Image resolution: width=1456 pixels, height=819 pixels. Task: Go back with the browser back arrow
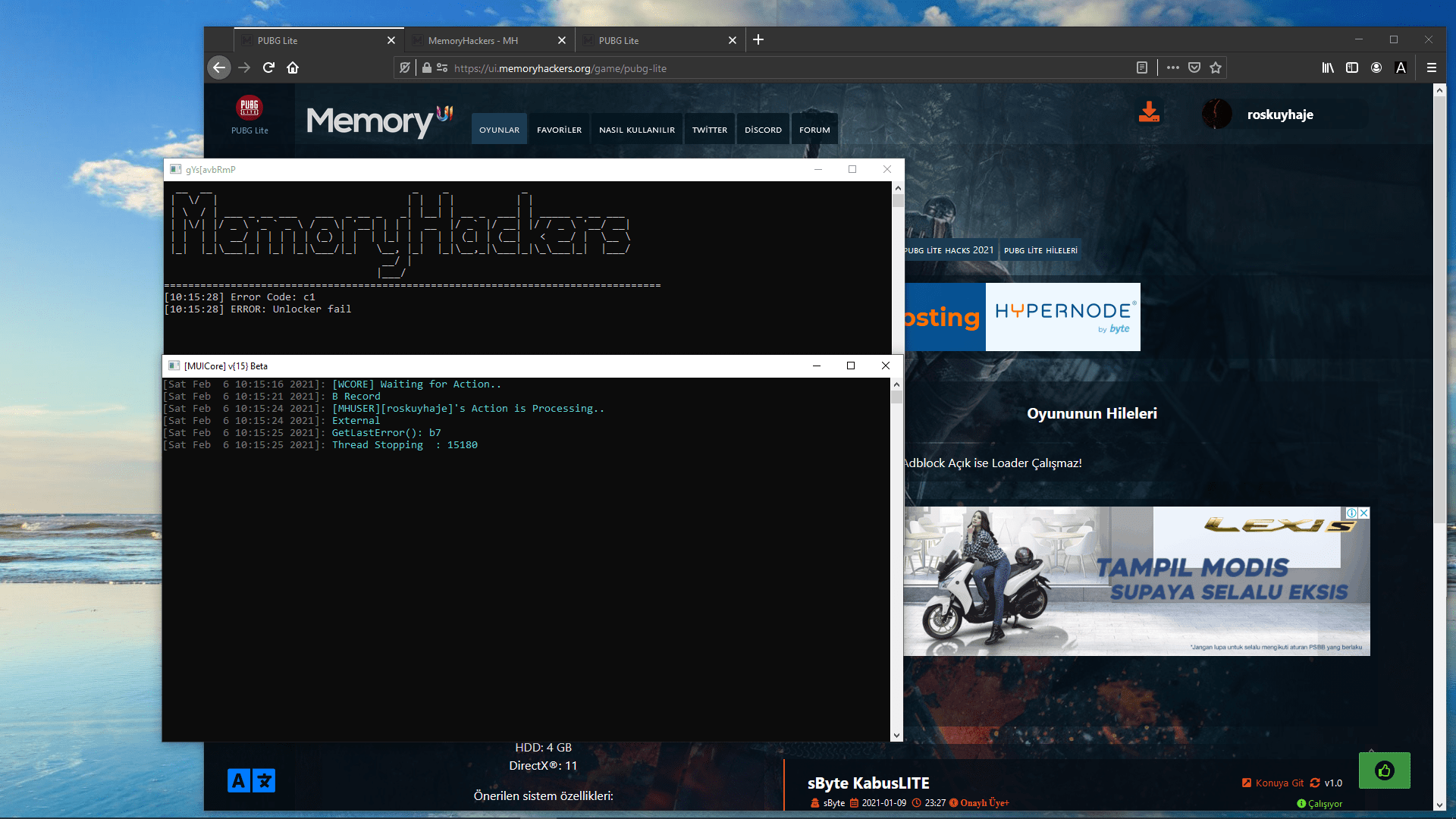coord(218,67)
